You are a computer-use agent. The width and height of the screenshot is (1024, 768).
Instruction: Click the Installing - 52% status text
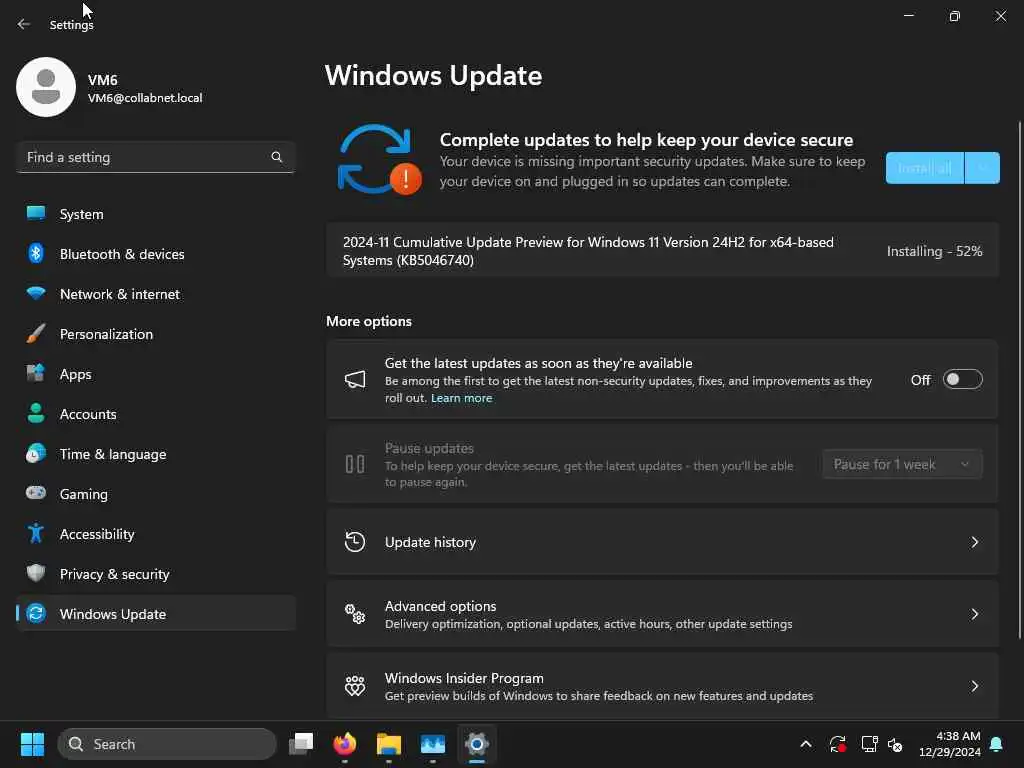tap(935, 251)
